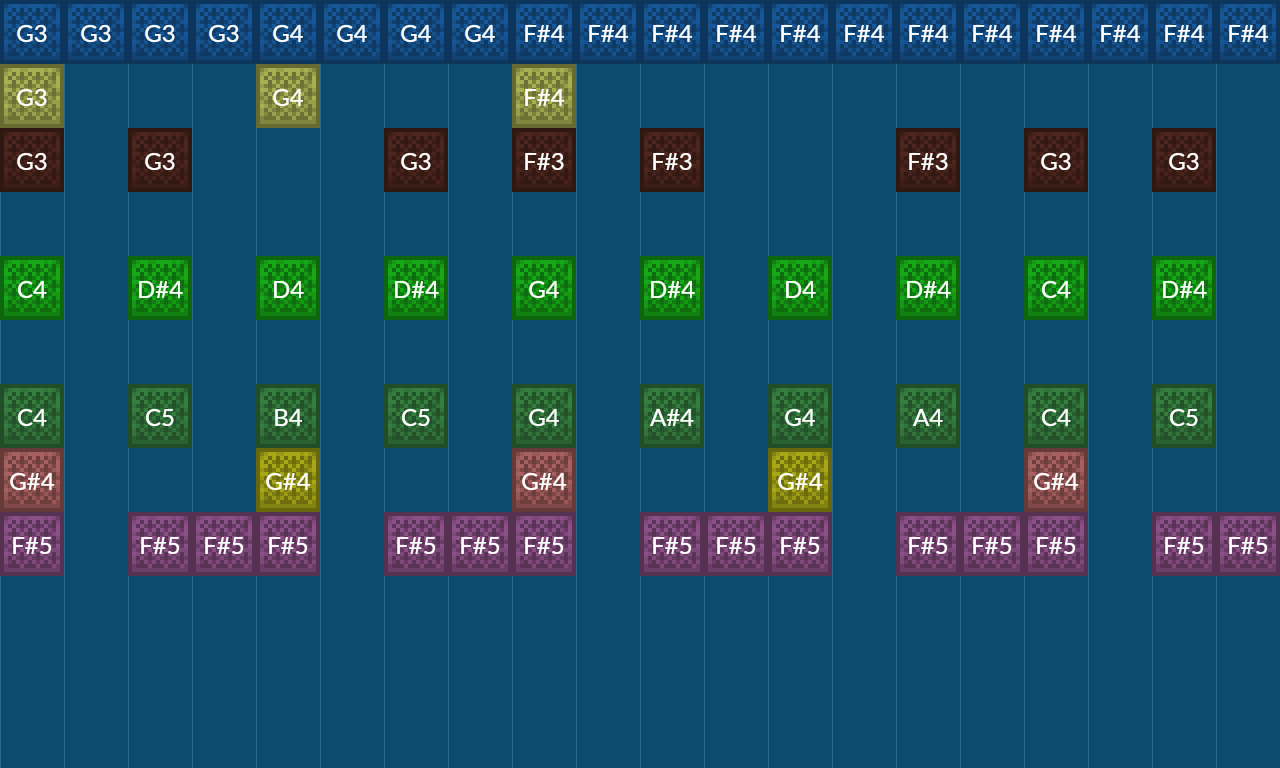Click the dark green B4 note block
Image resolution: width=1280 pixels, height=768 pixels.
pyautogui.click(x=288, y=417)
